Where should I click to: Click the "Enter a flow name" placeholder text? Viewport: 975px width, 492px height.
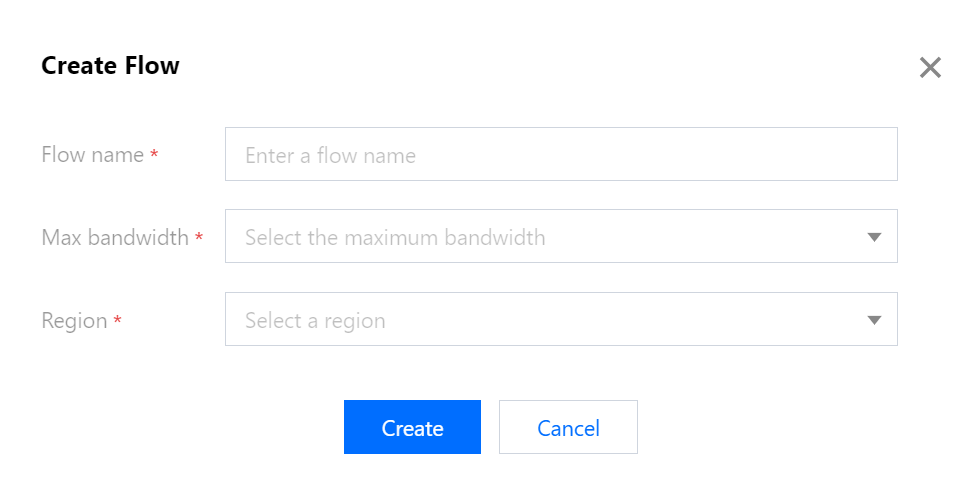coord(330,155)
